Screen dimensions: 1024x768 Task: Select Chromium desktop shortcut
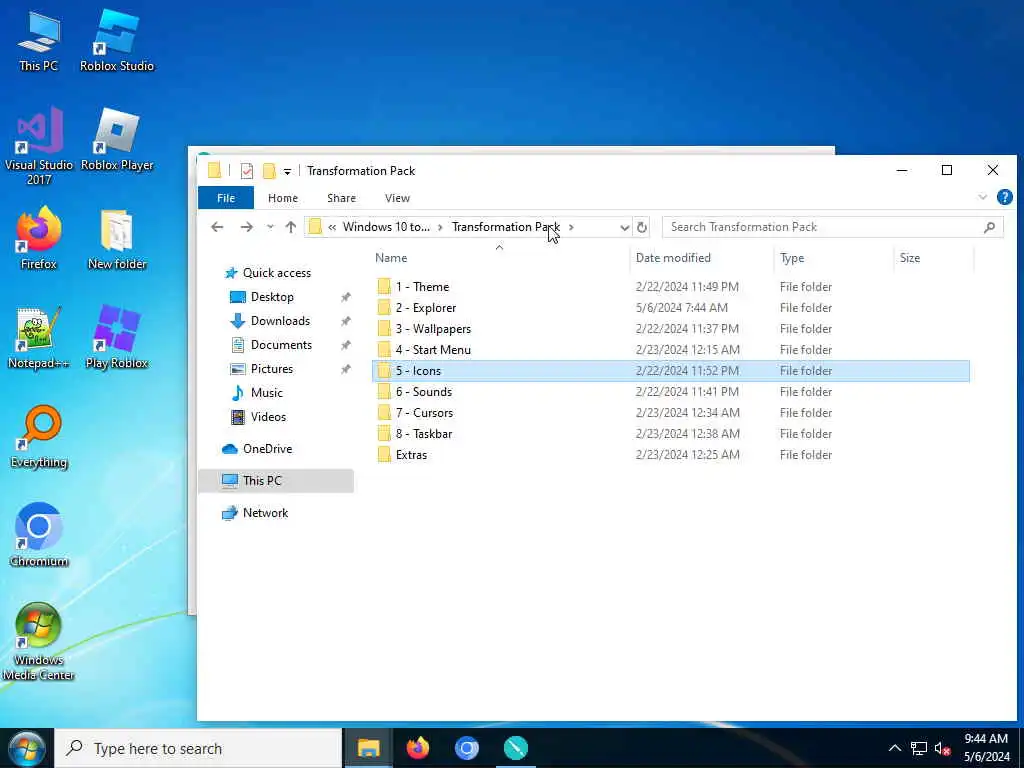coord(39,536)
